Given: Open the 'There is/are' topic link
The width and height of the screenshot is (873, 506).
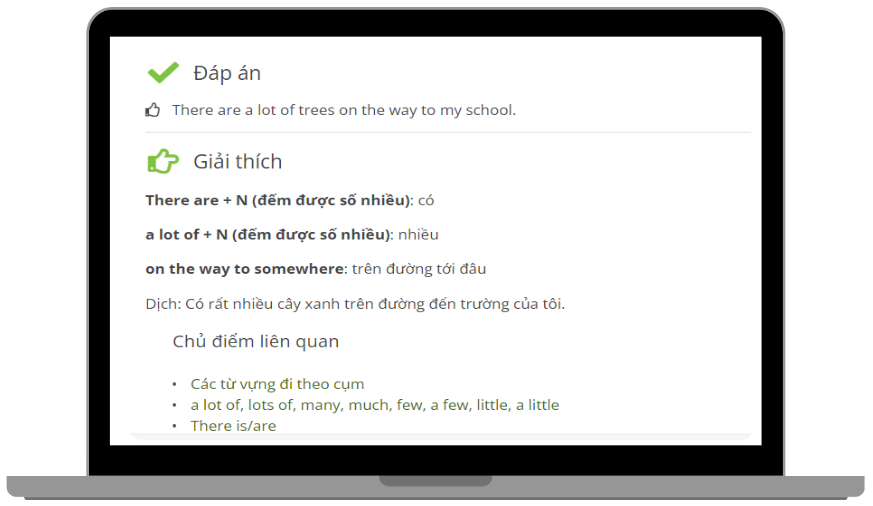Looking at the screenshot, I should (233, 426).
